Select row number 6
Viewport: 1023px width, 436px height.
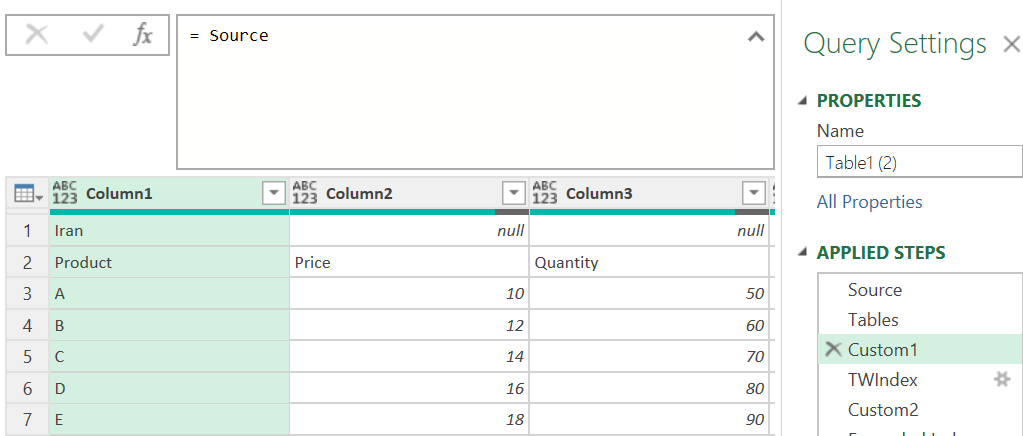[27, 388]
